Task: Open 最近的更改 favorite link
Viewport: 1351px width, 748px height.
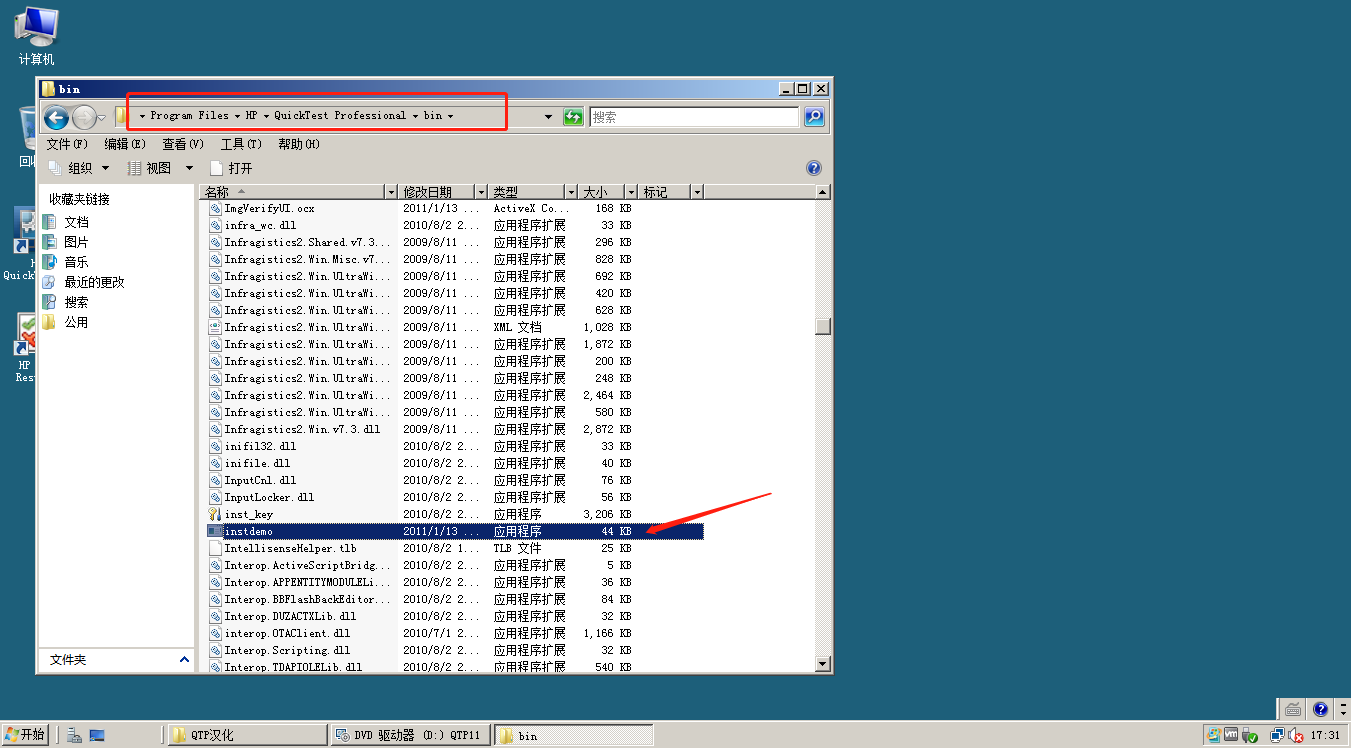Action: coord(84,282)
